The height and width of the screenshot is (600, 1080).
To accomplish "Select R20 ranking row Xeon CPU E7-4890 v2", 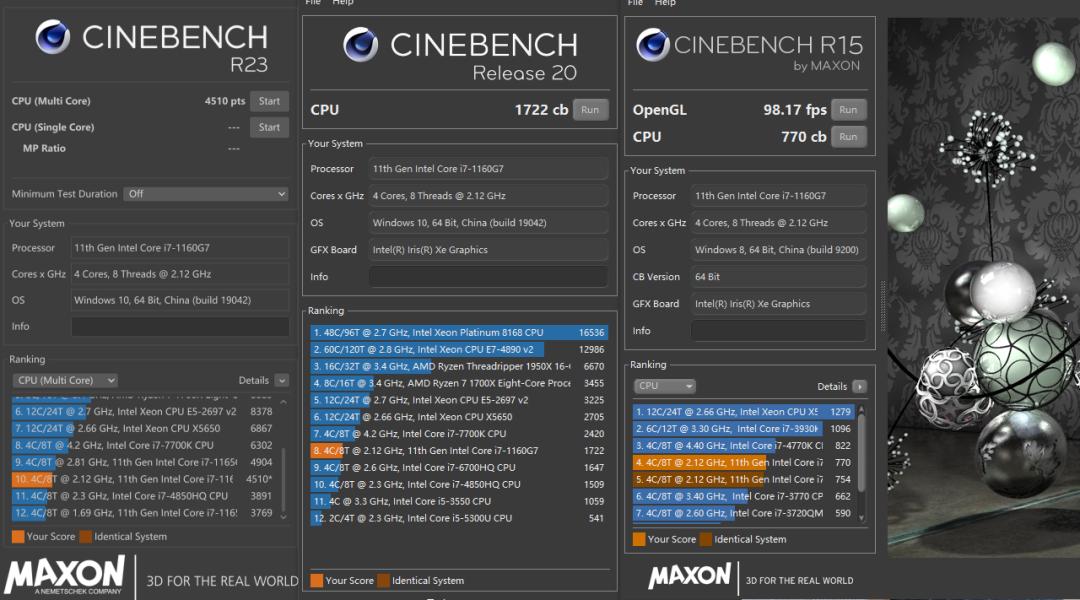I will coord(459,349).
